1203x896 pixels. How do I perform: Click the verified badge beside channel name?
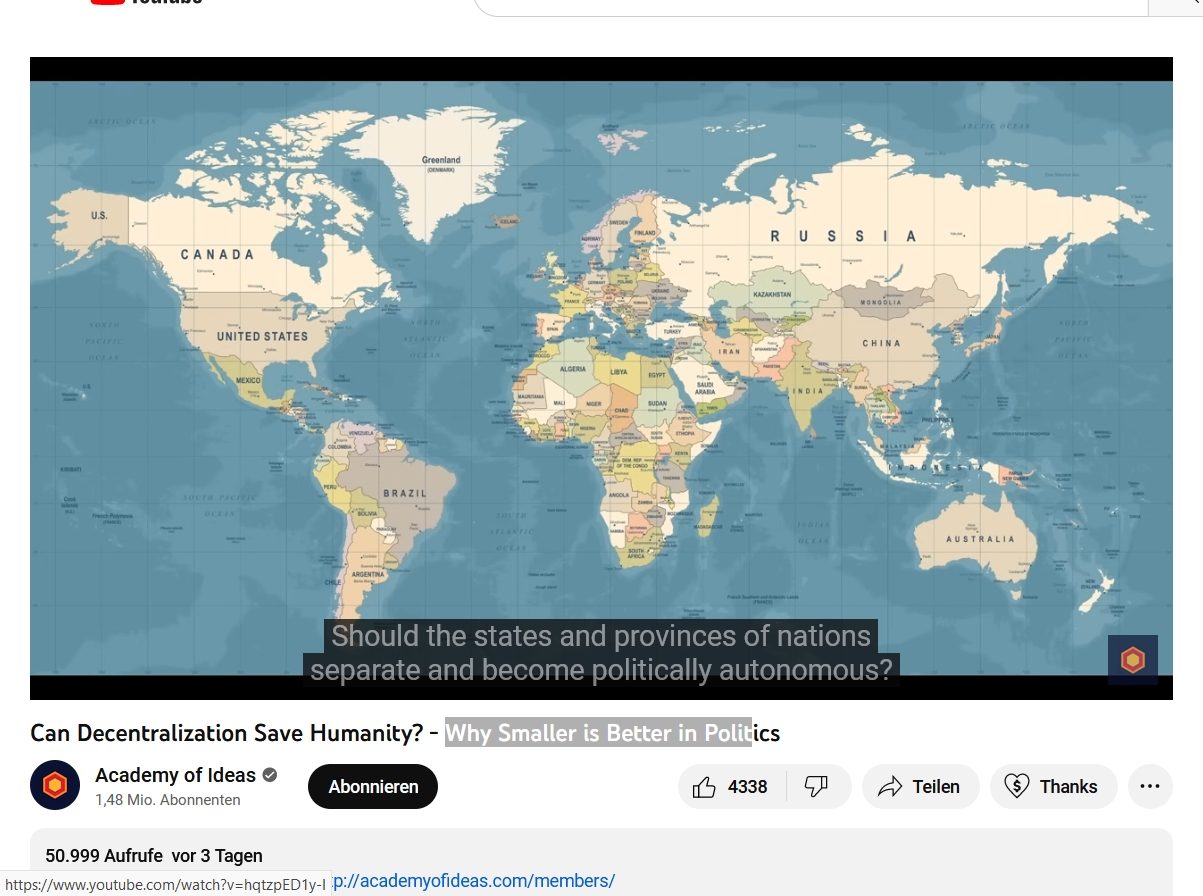click(270, 776)
